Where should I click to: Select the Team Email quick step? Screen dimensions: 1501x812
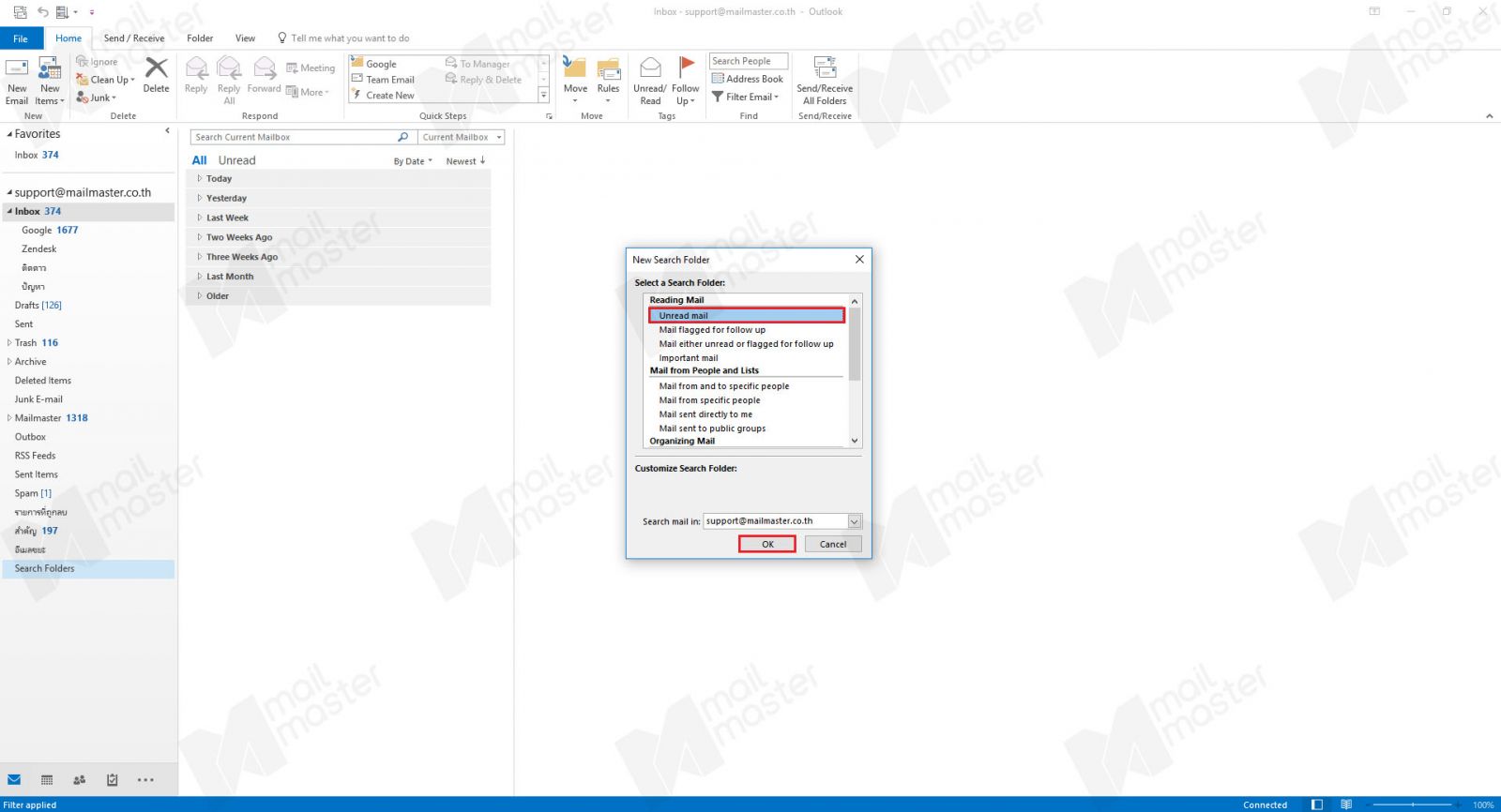click(x=383, y=80)
